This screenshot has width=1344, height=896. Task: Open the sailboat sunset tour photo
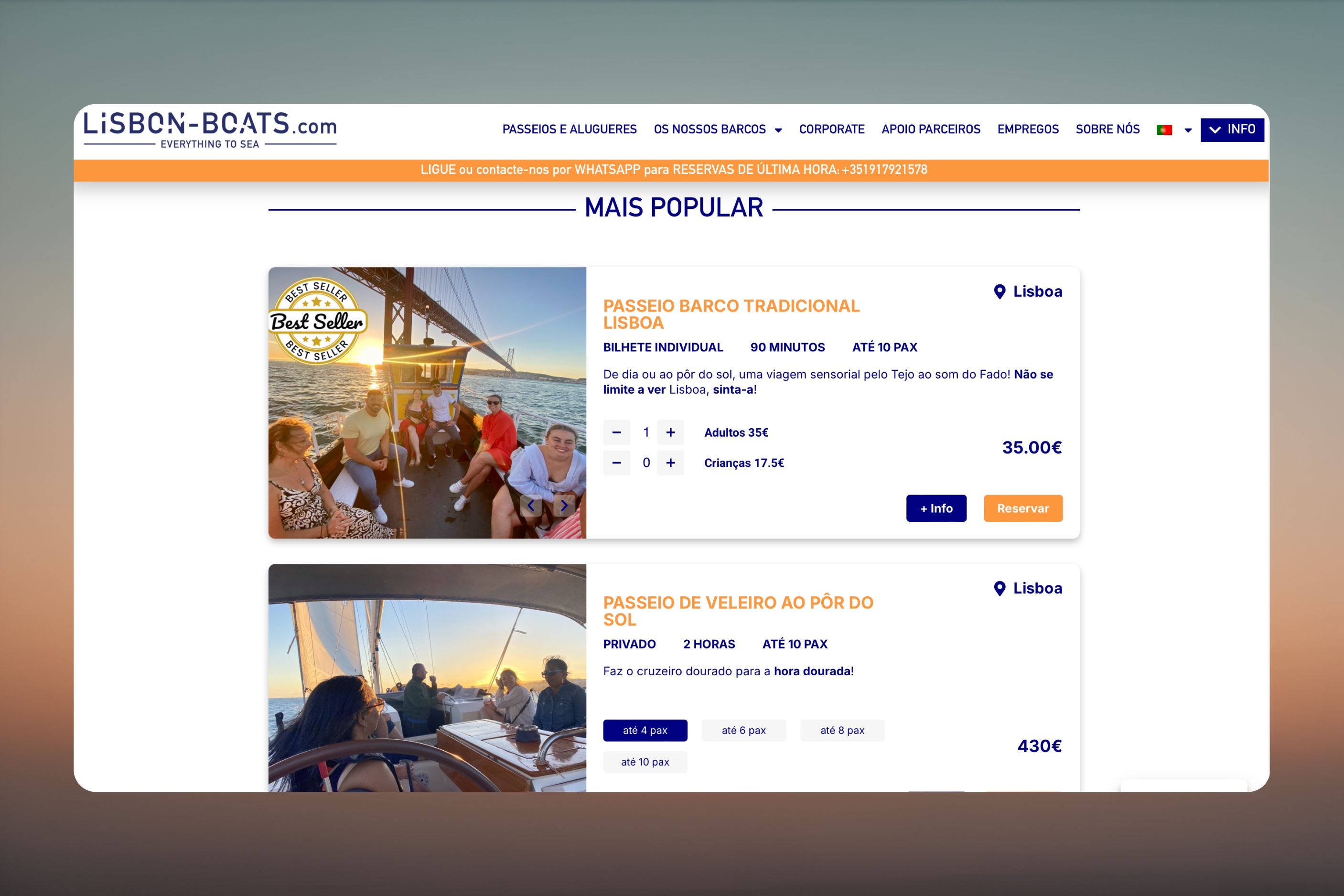click(x=427, y=678)
